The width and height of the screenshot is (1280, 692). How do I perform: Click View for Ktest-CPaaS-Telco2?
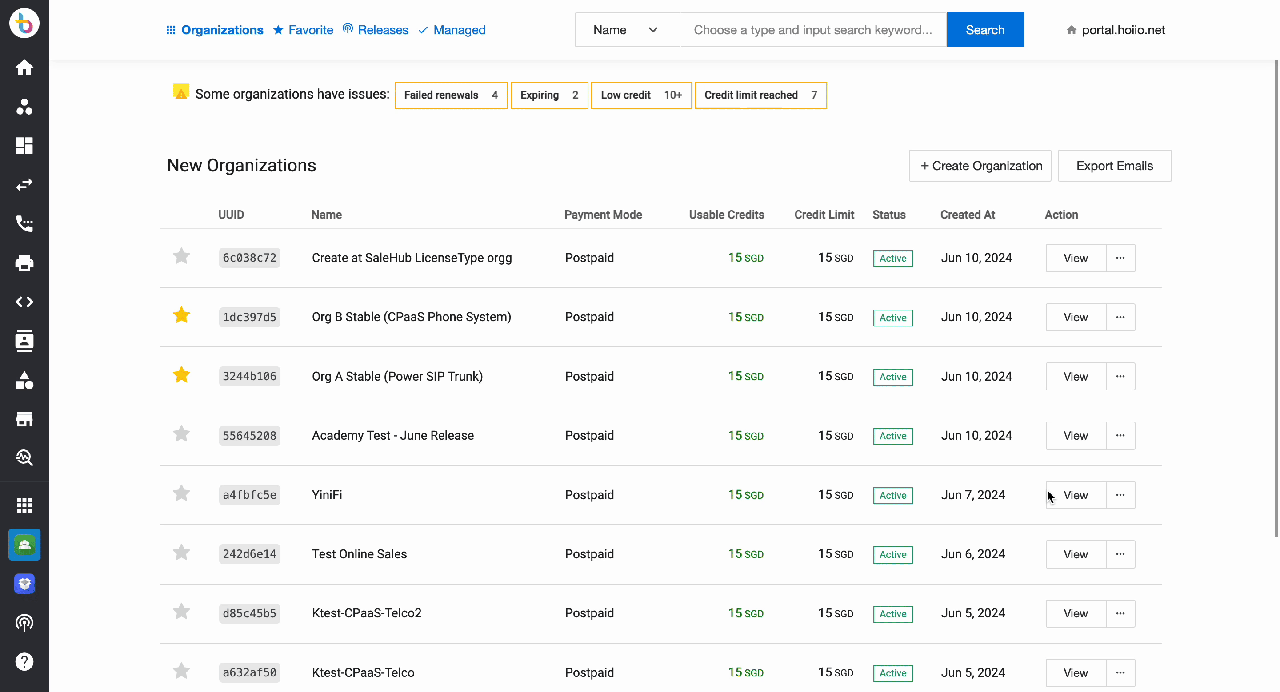[1076, 614]
